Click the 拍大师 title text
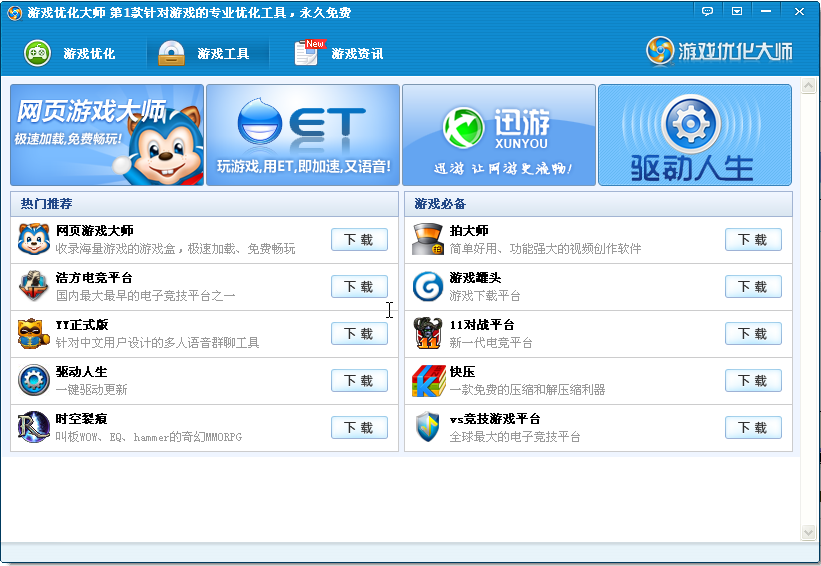 (469, 230)
